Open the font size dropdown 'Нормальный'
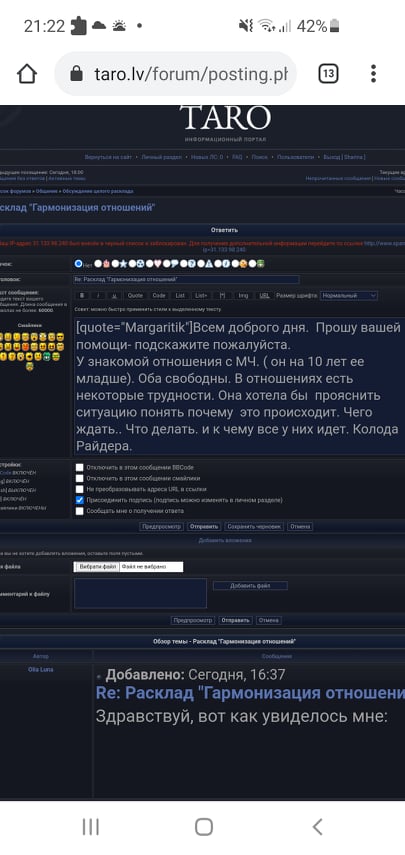The width and height of the screenshot is (405, 855). pos(349,296)
